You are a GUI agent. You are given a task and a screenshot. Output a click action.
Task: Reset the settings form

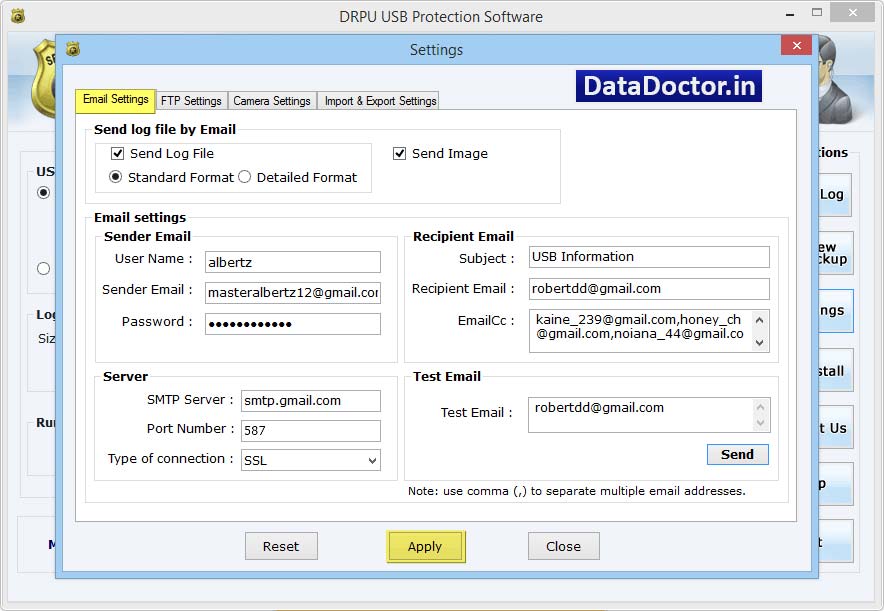281,546
